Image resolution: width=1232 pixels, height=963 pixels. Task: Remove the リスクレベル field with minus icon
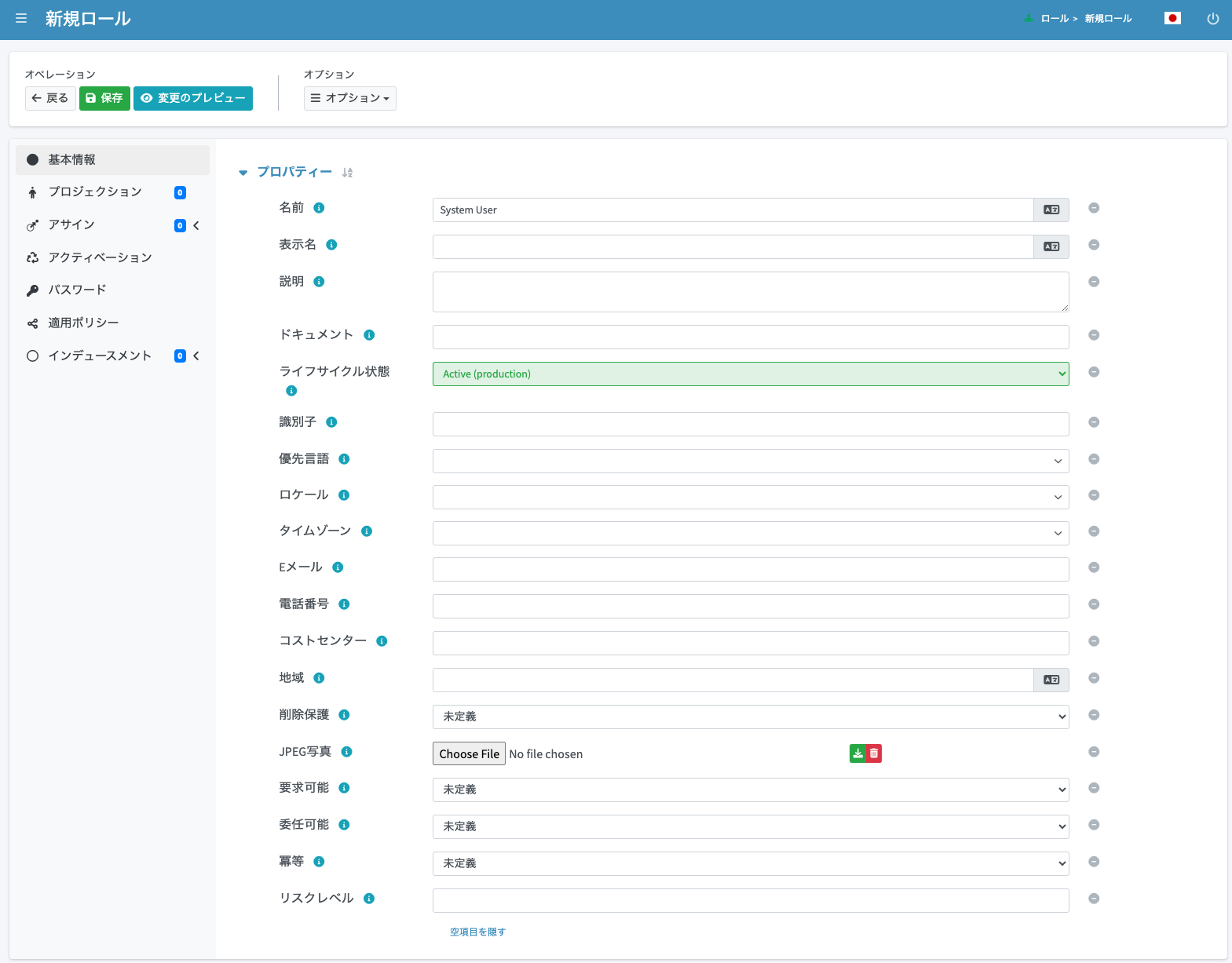click(1094, 899)
